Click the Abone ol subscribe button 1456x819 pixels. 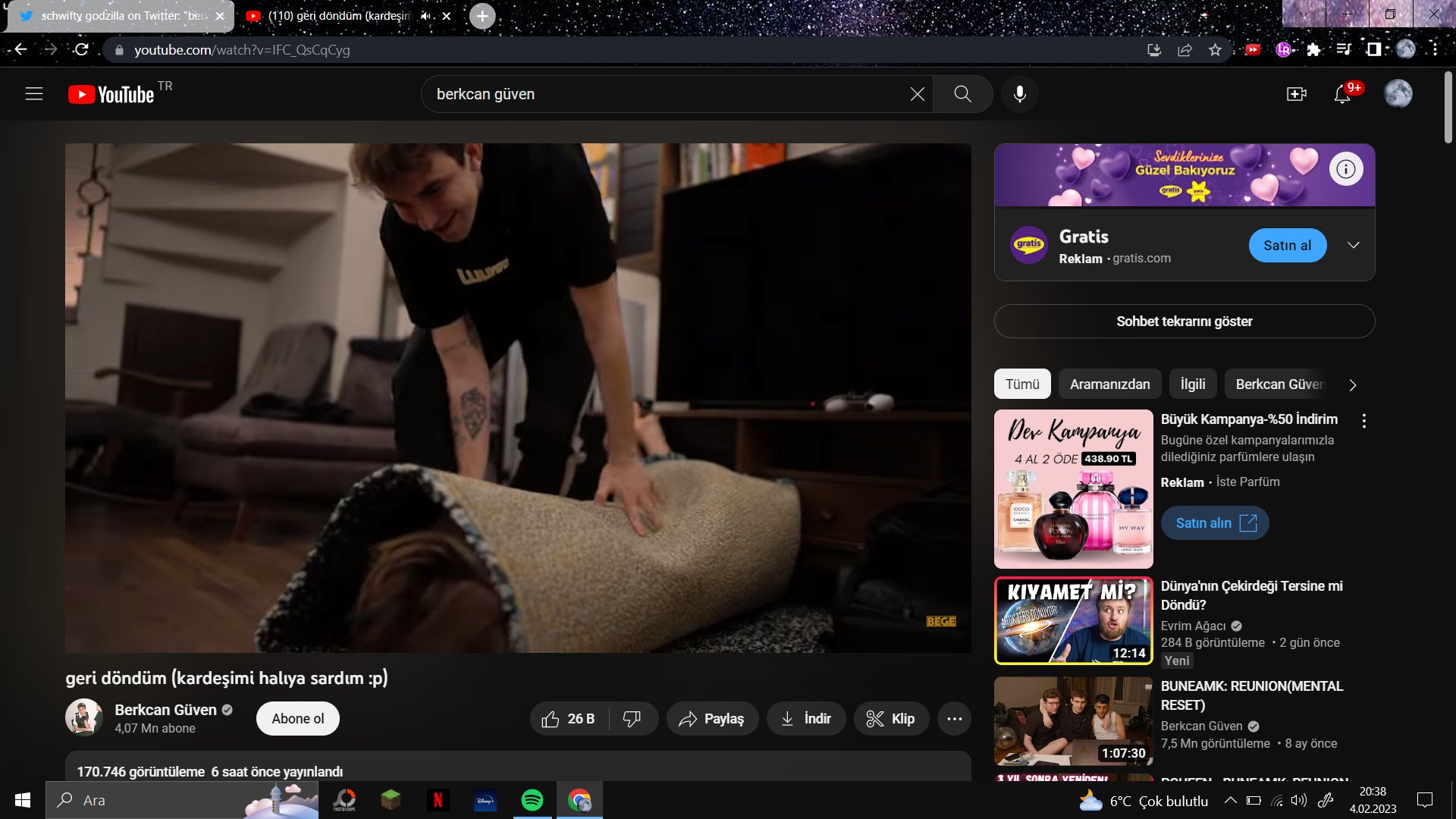click(x=297, y=719)
